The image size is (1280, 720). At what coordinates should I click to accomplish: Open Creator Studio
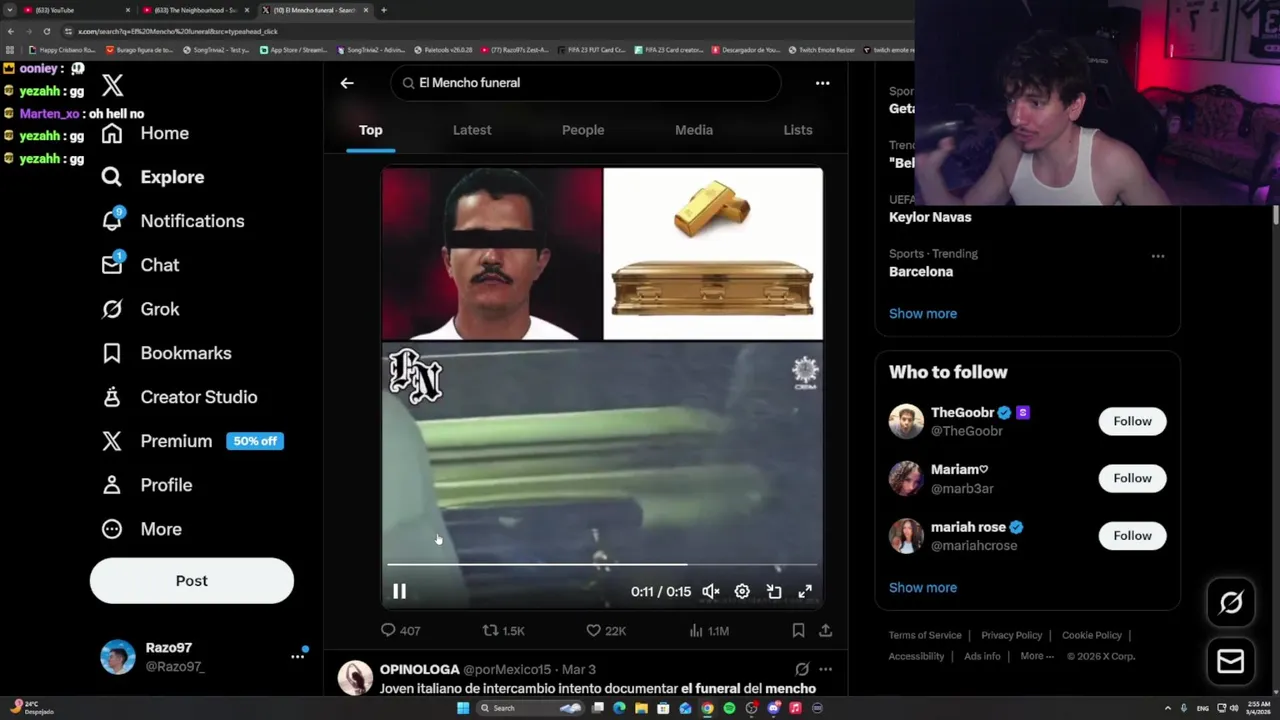point(179,397)
